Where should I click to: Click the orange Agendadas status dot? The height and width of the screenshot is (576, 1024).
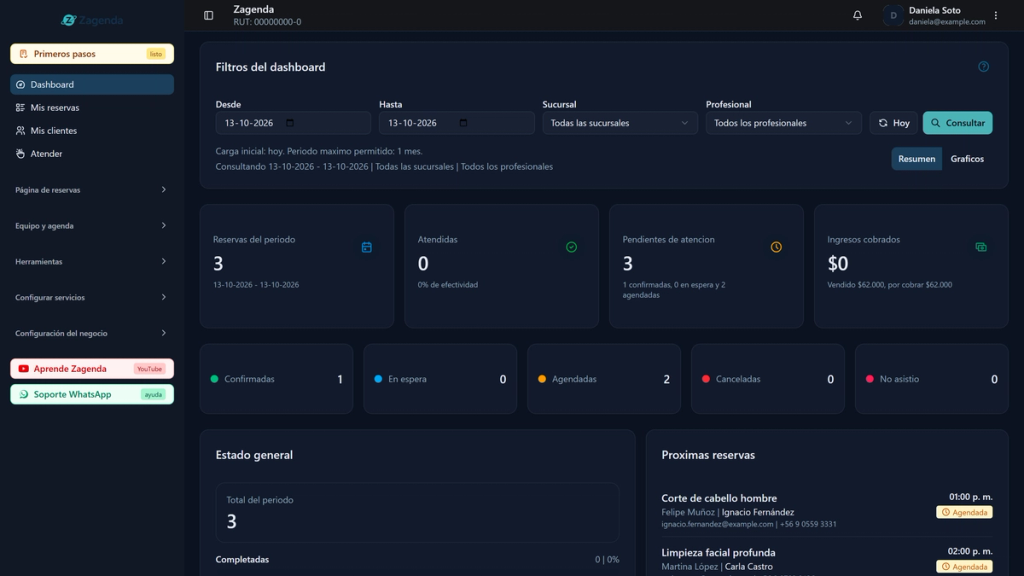(x=542, y=379)
